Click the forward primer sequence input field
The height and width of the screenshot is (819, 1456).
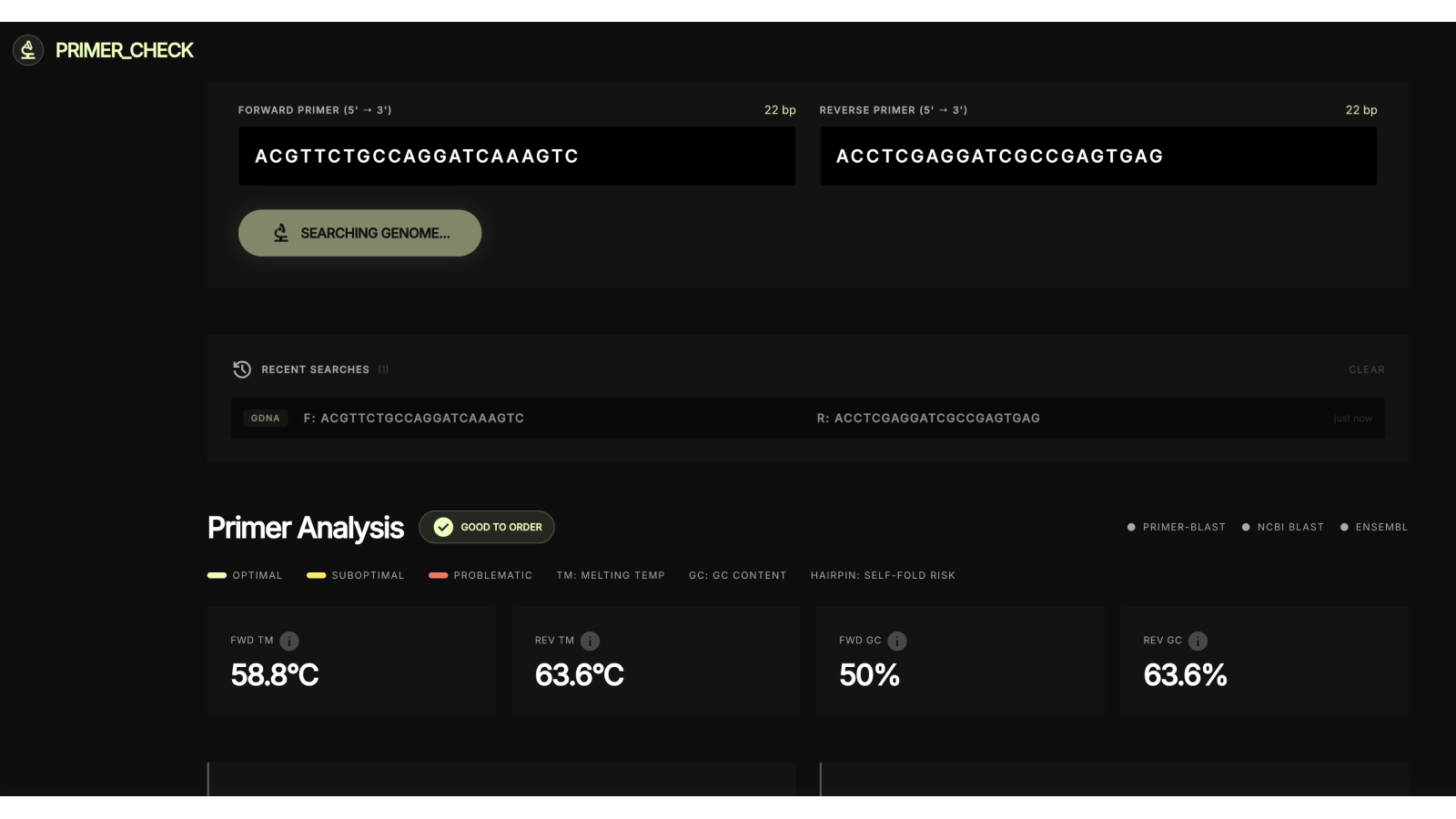click(x=516, y=156)
